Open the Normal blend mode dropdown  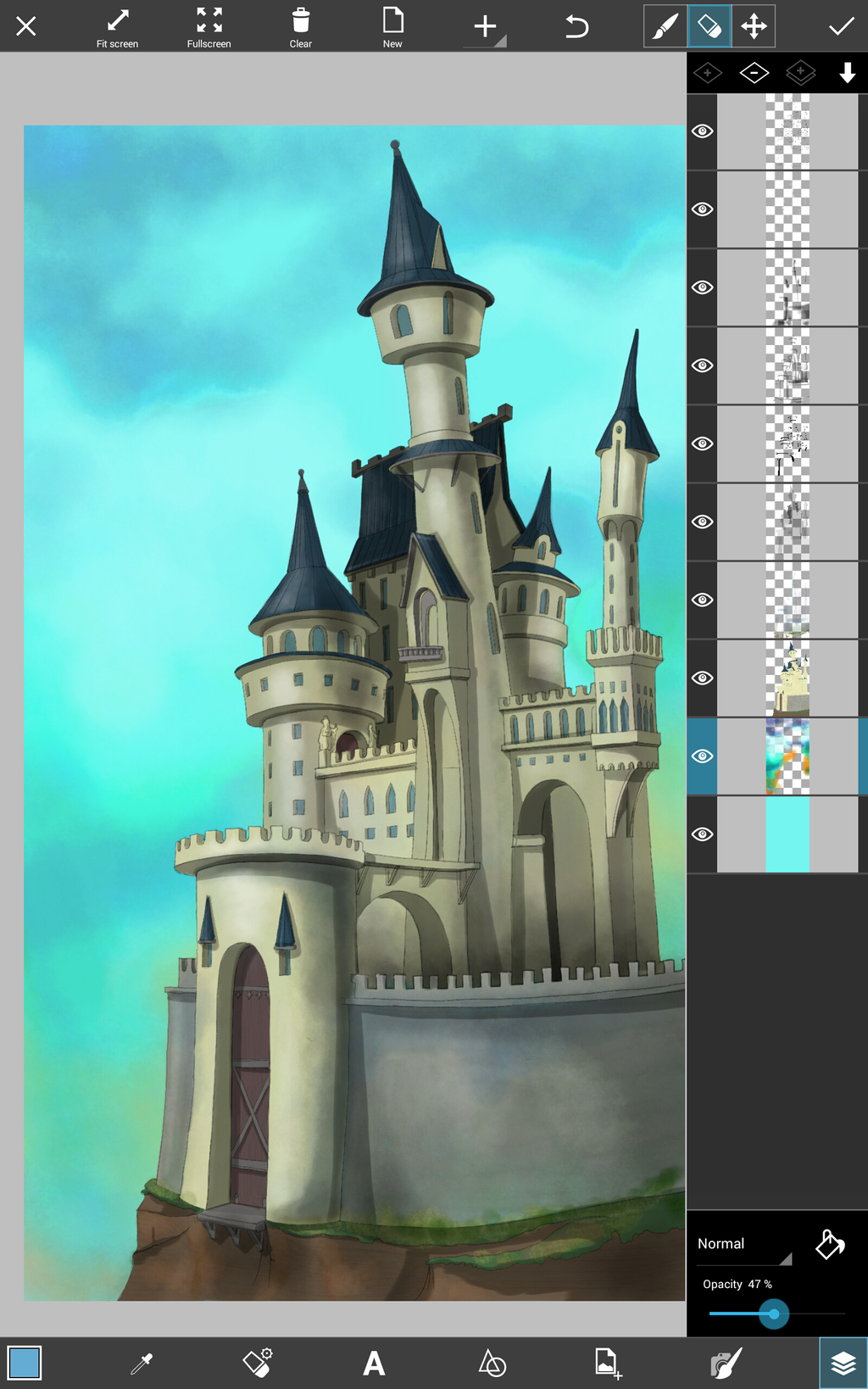tap(743, 1244)
